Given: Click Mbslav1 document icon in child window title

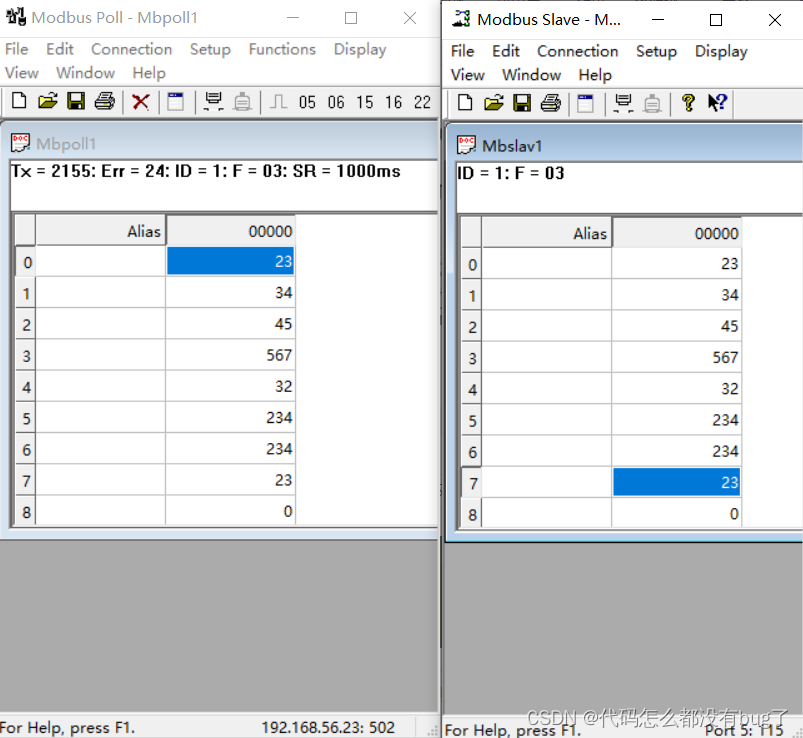Looking at the screenshot, I should pyautogui.click(x=466, y=145).
